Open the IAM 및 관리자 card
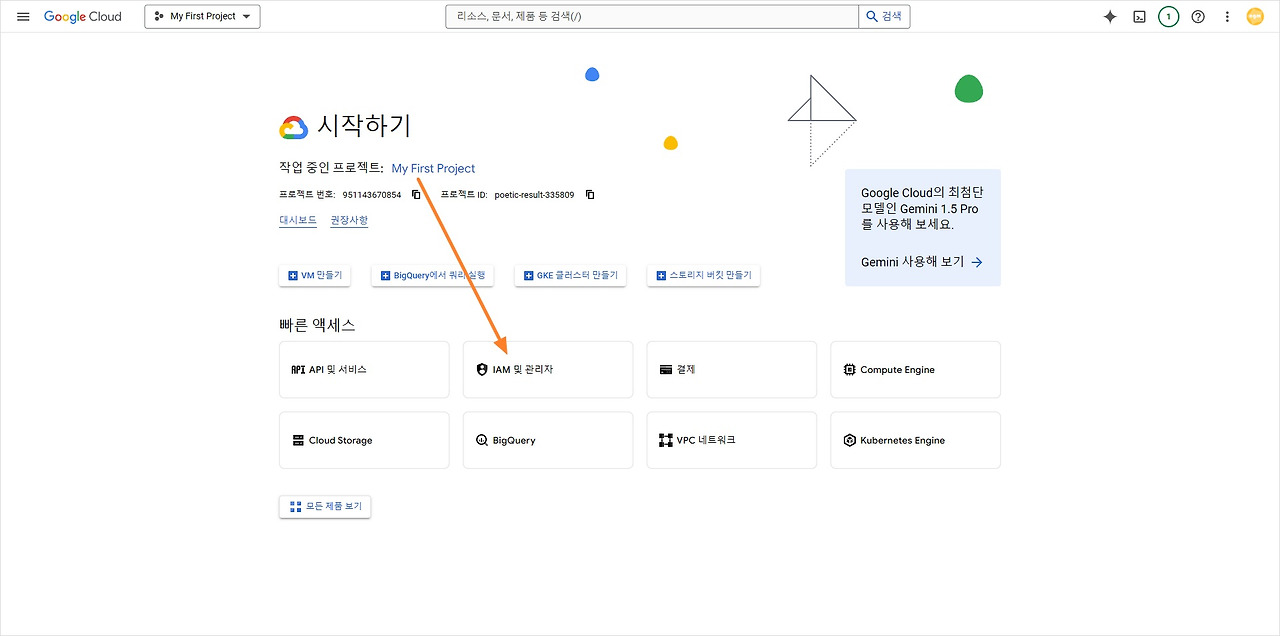The width and height of the screenshot is (1280, 636). pos(548,370)
